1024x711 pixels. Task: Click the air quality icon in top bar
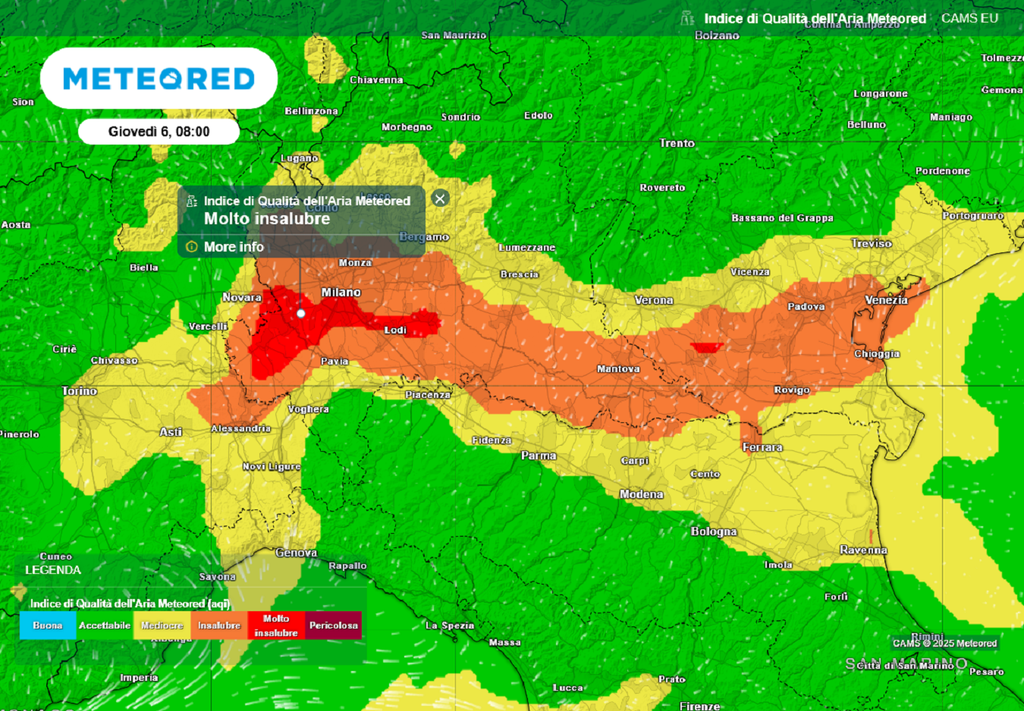tap(686, 18)
